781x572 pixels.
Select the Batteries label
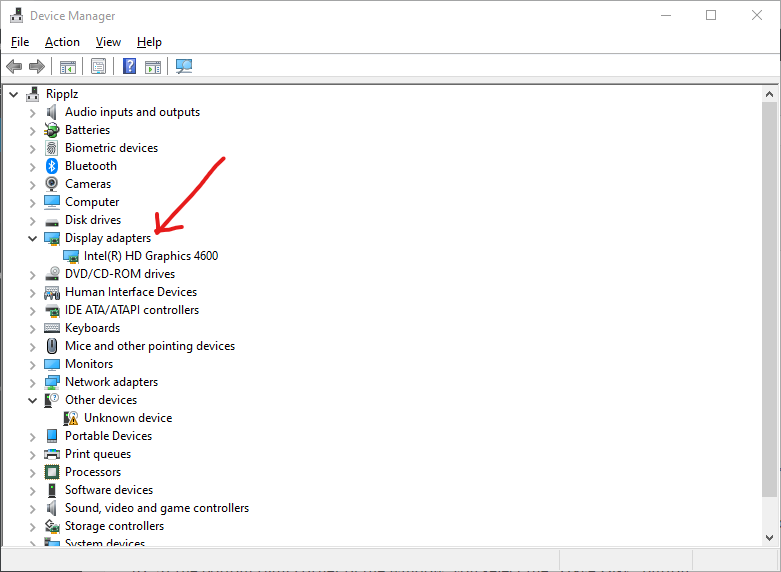87,130
